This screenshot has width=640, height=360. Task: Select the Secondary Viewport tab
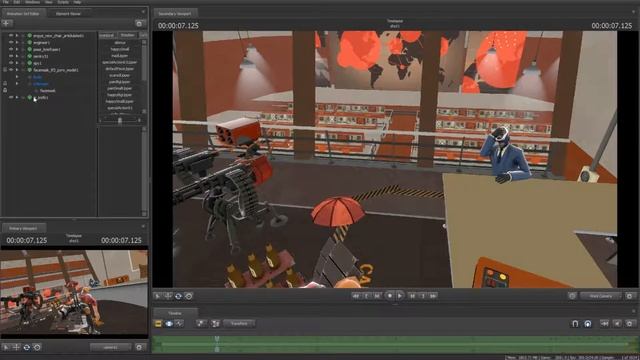(175, 13)
